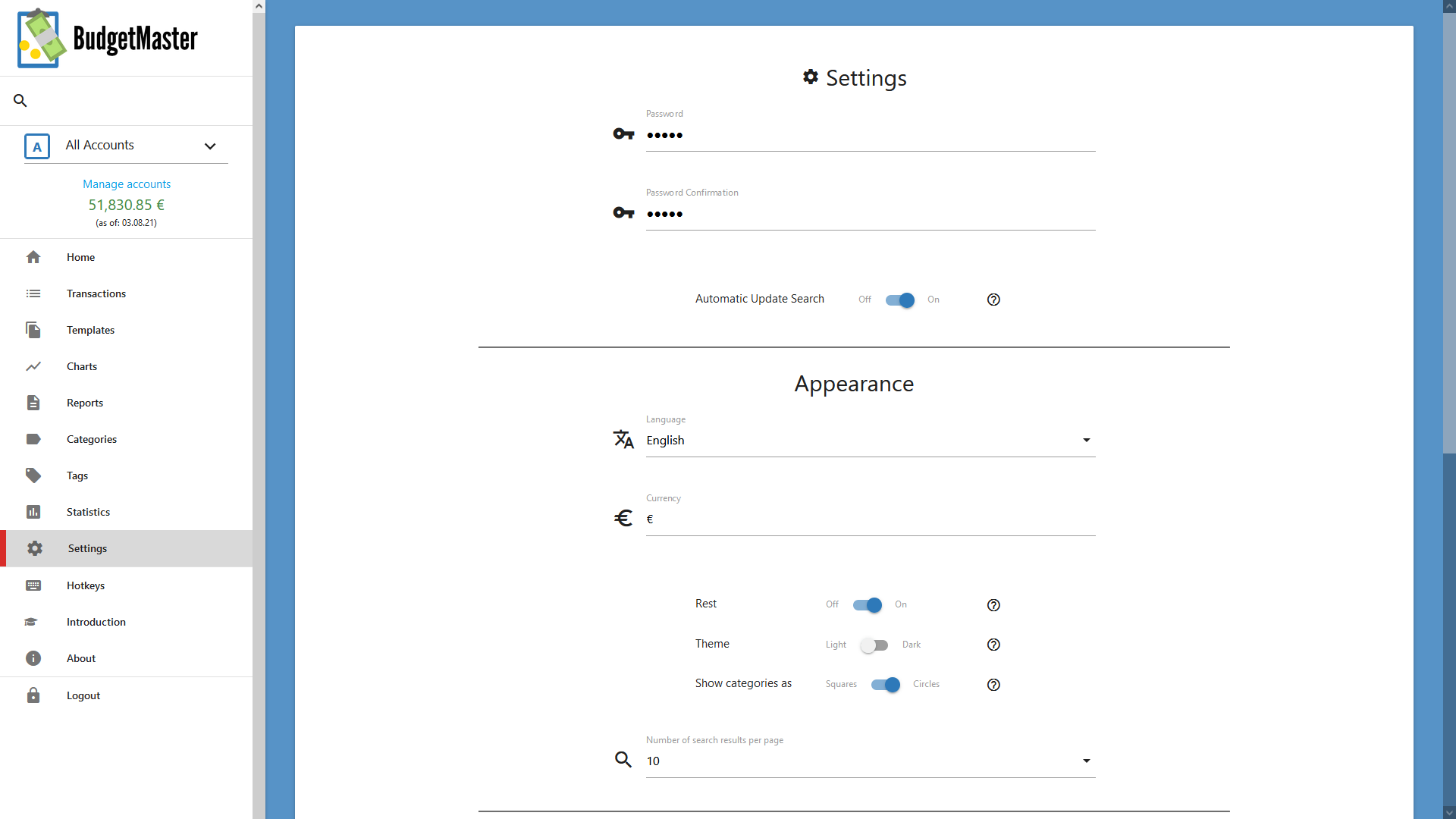Open Introduction menu item
The height and width of the screenshot is (819, 1456).
pyautogui.click(x=127, y=622)
